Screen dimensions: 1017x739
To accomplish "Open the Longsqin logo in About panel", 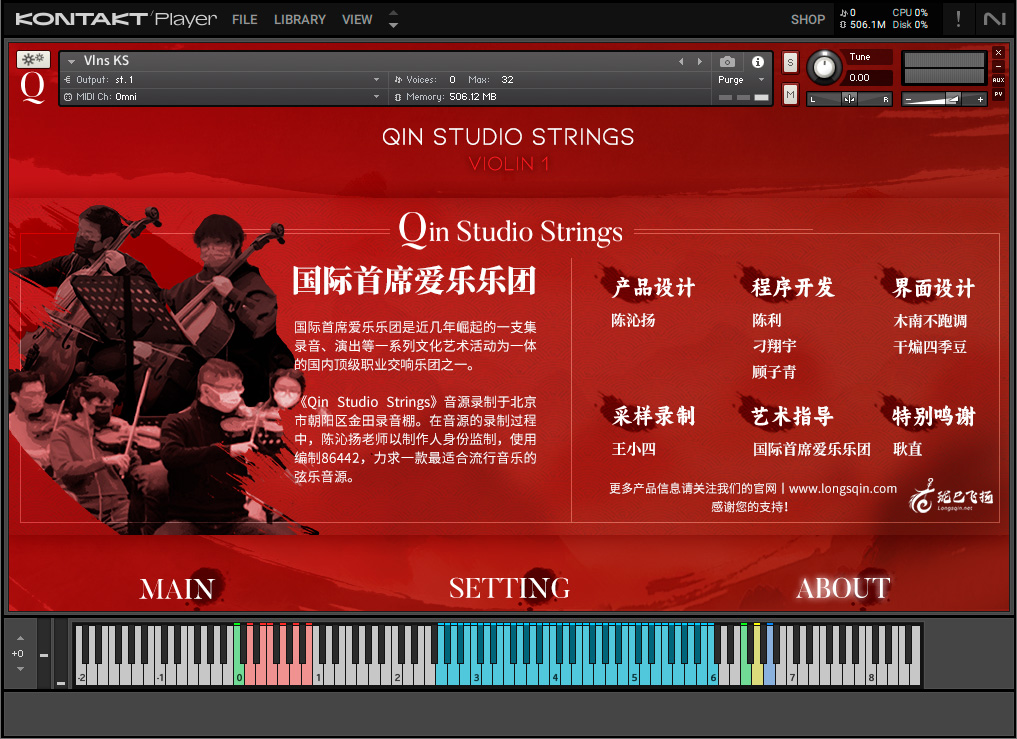I will (x=950, y=496).
